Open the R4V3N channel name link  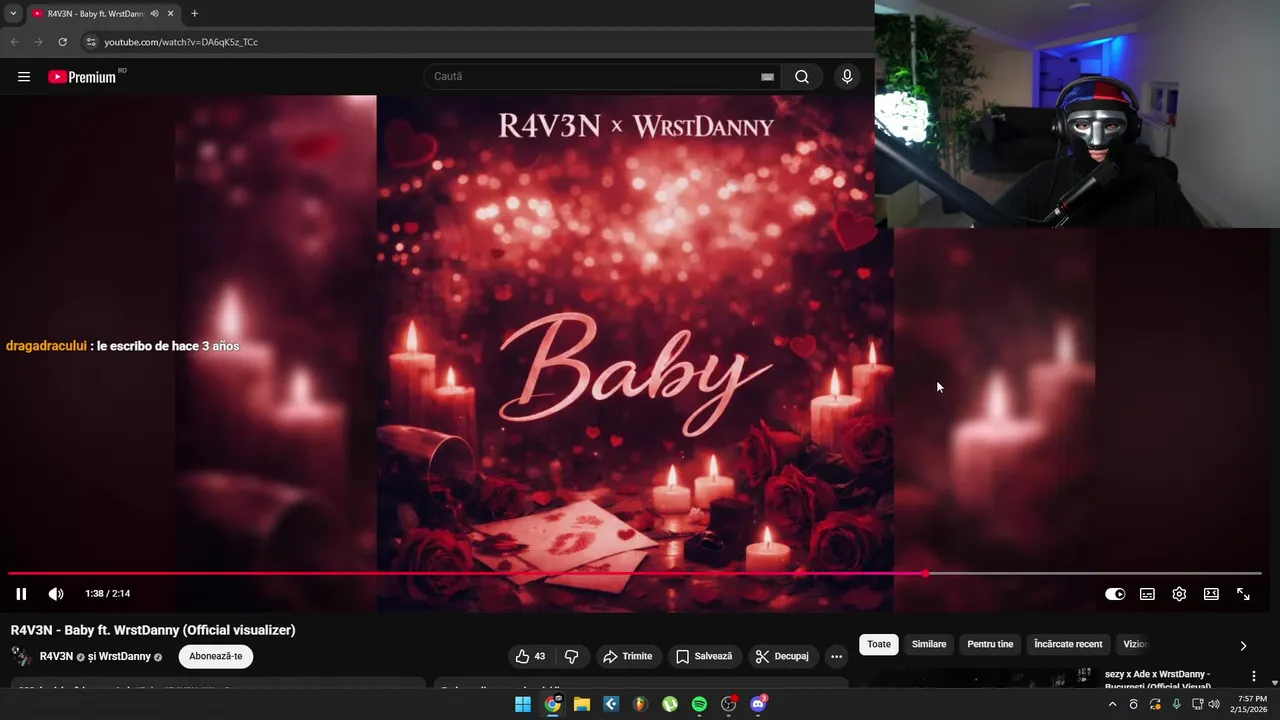(56, 656)
